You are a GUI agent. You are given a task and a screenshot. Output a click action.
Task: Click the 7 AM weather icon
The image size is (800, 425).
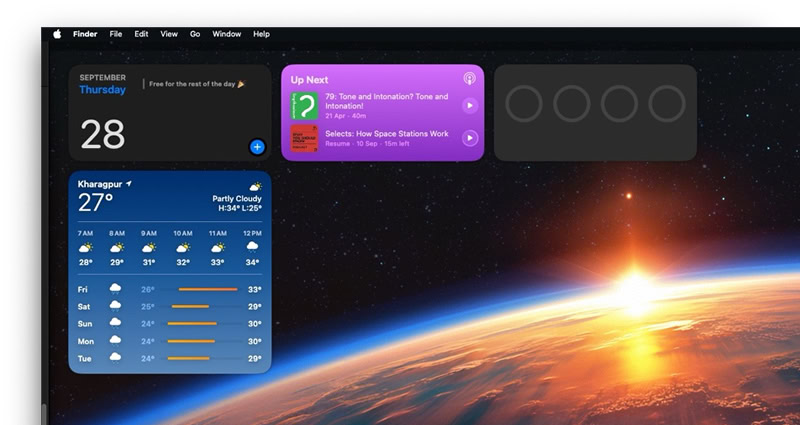[85, 248]
